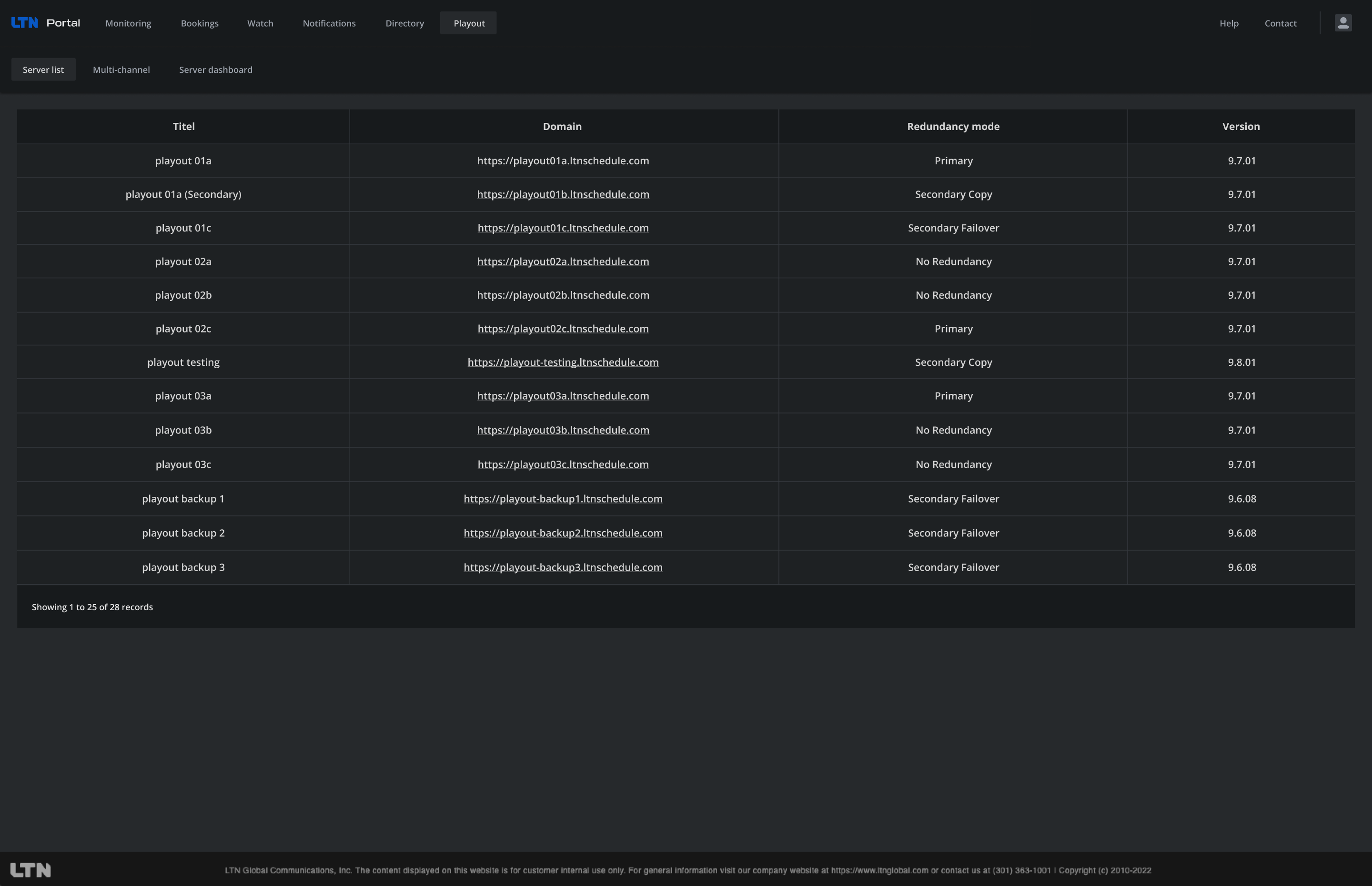The image size is (1372, 886).
Task: Follow the playout-testing.ltnschedule.com link
Action: pyautogui.click(x=563, y=362)
